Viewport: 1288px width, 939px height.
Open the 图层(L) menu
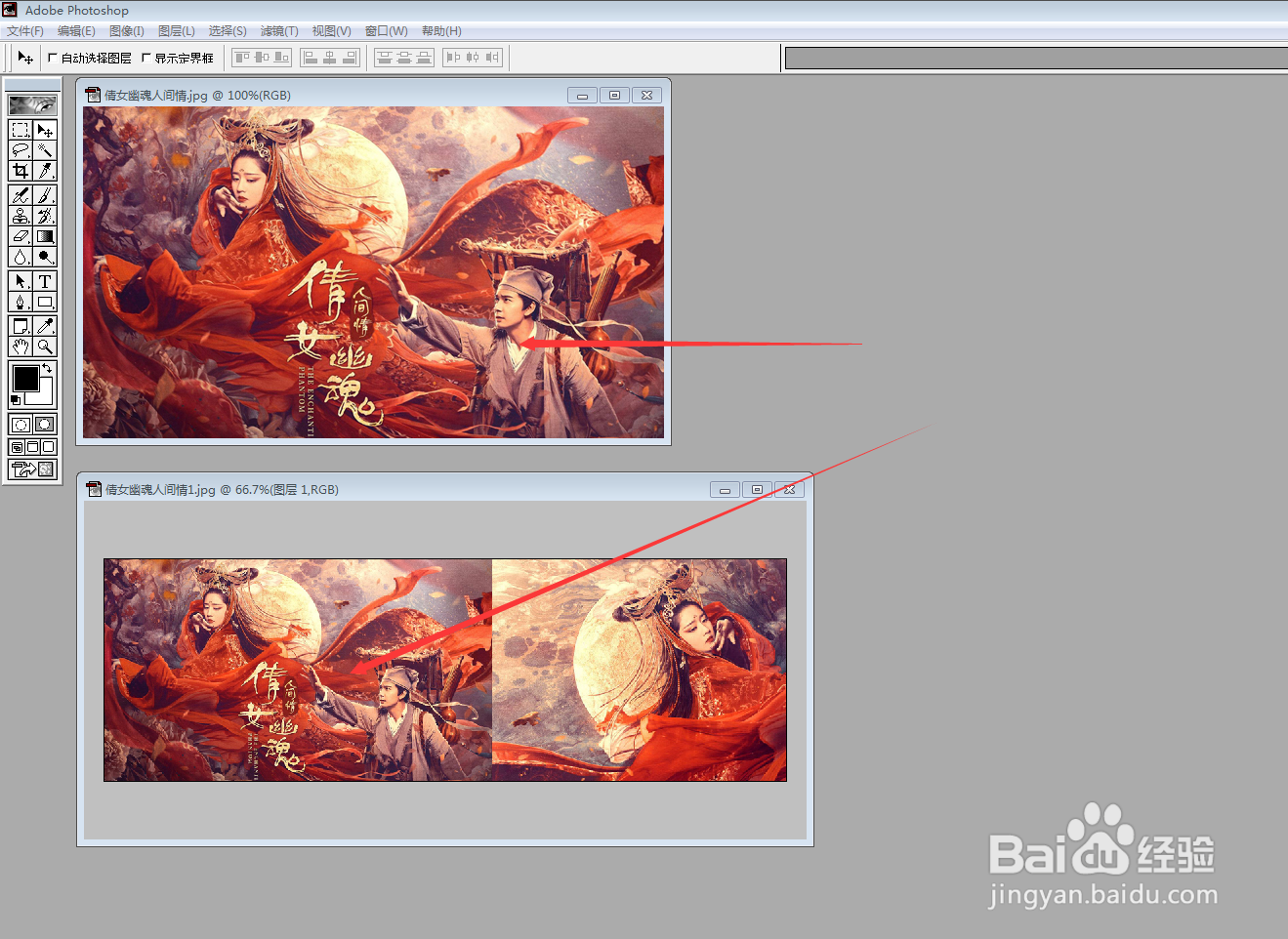click(177, 31)
